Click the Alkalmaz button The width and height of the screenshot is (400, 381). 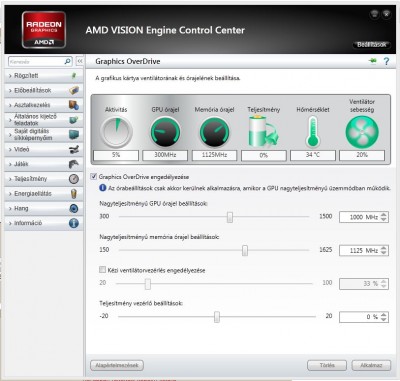371,365
